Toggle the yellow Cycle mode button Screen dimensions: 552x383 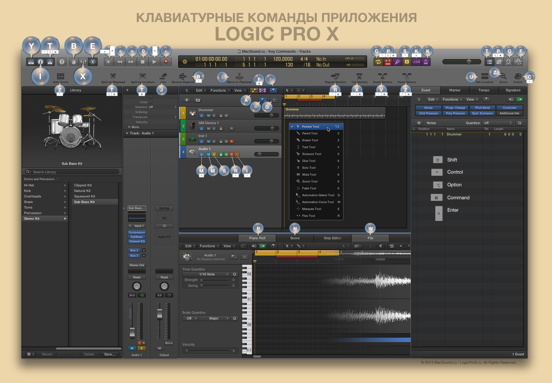[x=378, y=62]
